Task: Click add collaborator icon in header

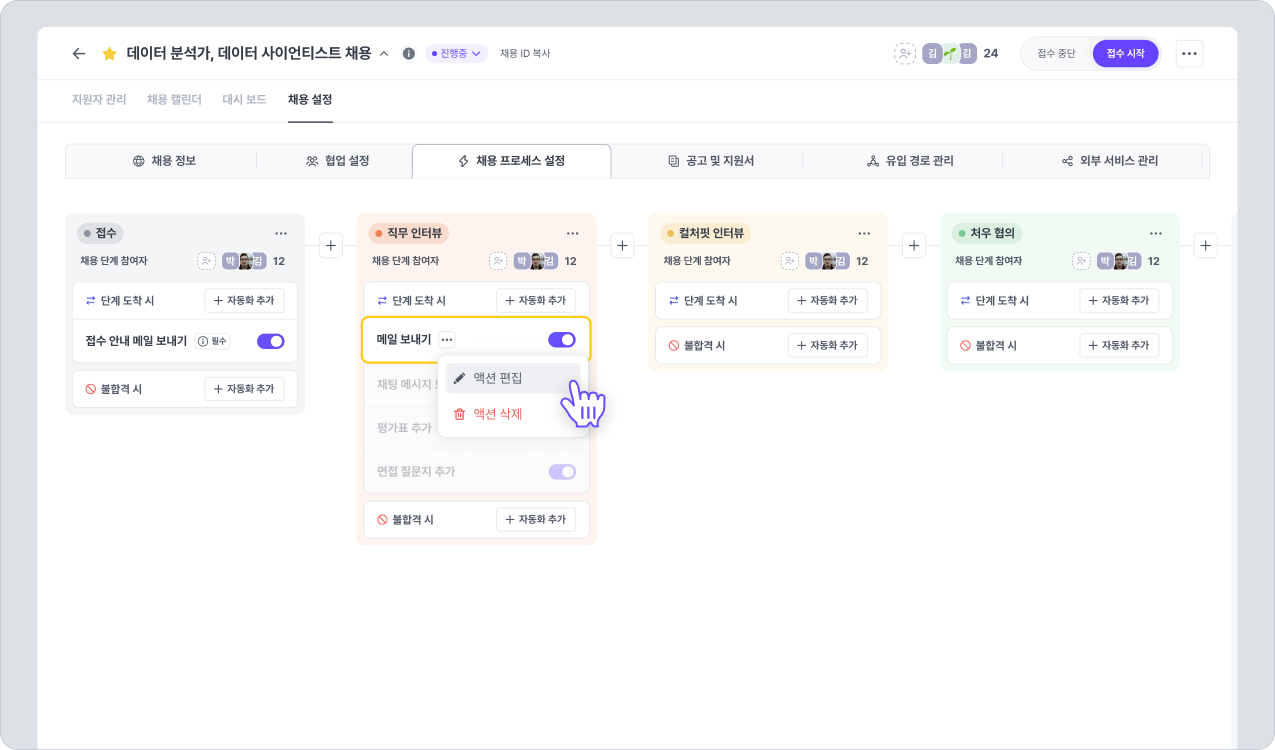Action: point(905,54)
